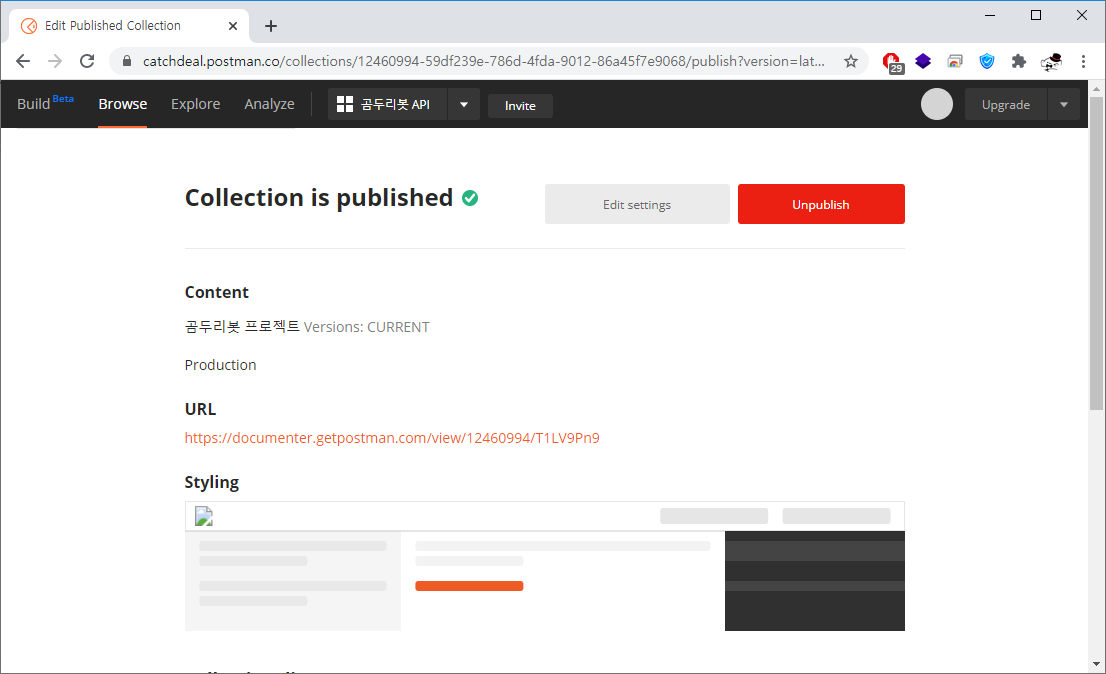The height and width of the screenshot is (674, 1106).
Task: Click the dark code panel in styling preview
Action: (x=815, y=581)
